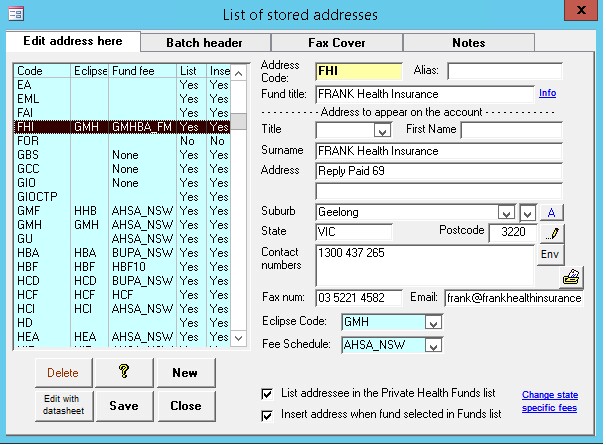Select the GIOCTP row in the list
Image resolution: width=606 pixels, height=445 pixels.
pos(122,197)
